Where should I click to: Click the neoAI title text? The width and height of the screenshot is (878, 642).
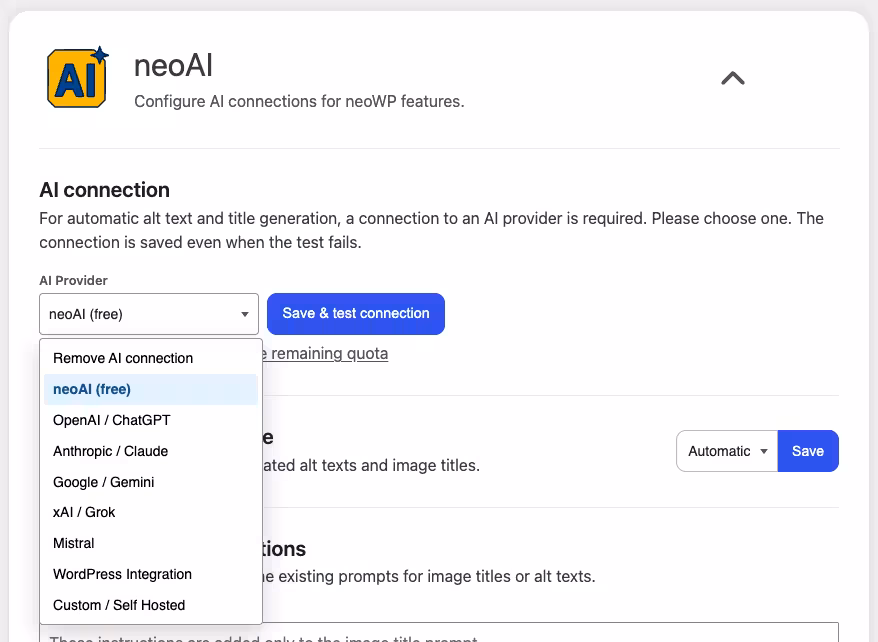[174, 65]
